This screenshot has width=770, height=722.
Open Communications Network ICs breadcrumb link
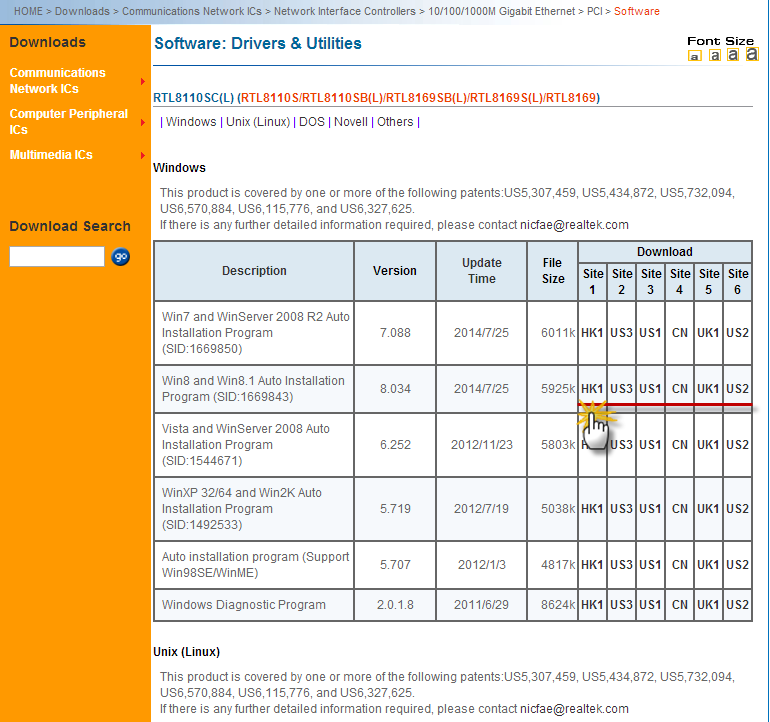[x=192, y=11]
